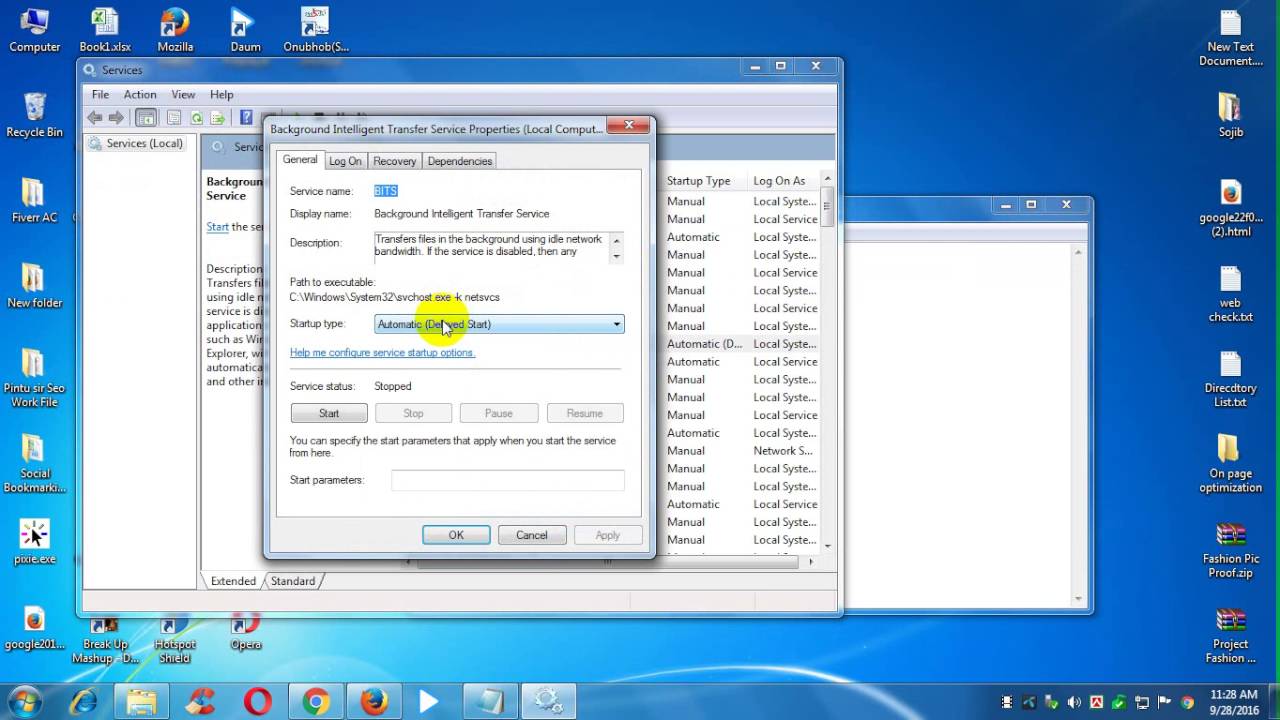Viewport: 1280px width, 720px height.
Task: Click the Start service button
Action: [329, 413]
